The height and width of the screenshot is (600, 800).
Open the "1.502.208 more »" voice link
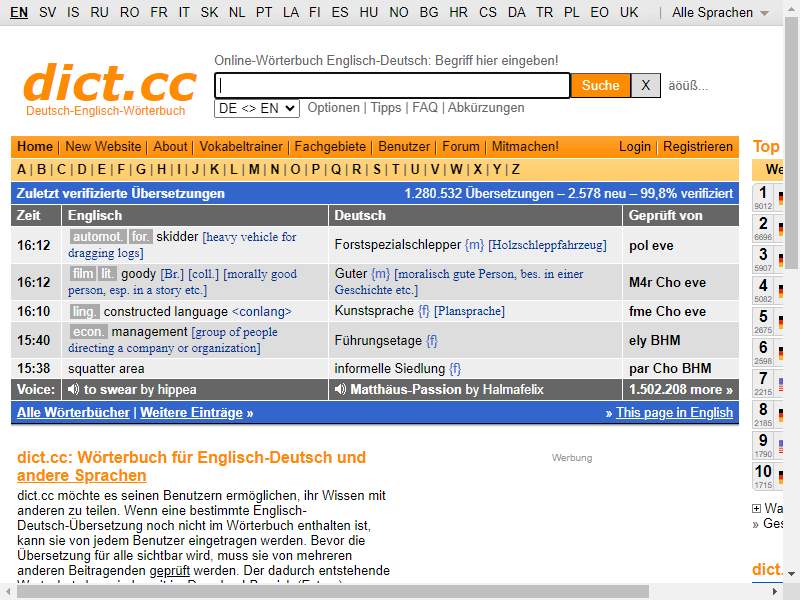(681, 390)
